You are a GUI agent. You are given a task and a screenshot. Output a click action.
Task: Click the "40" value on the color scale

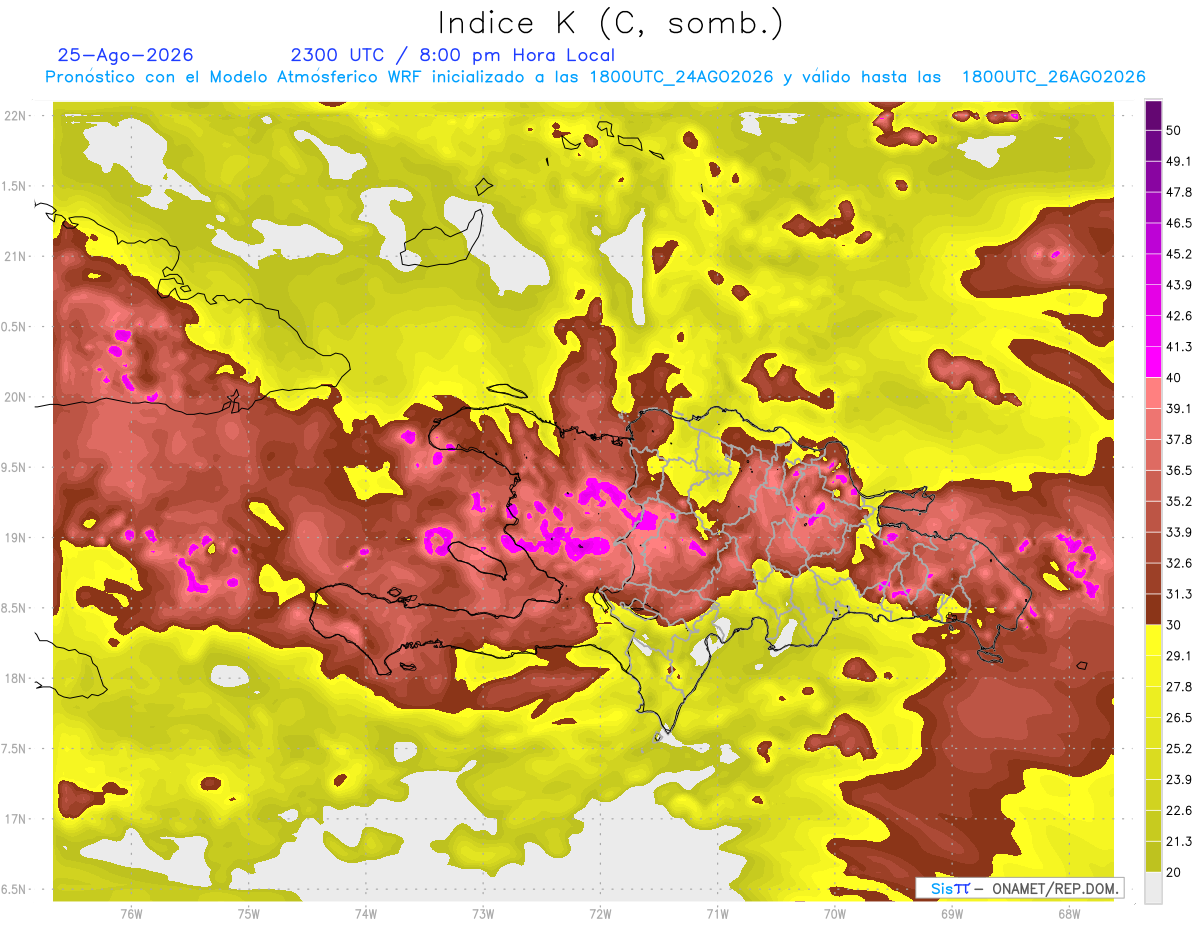(1174, 378)
